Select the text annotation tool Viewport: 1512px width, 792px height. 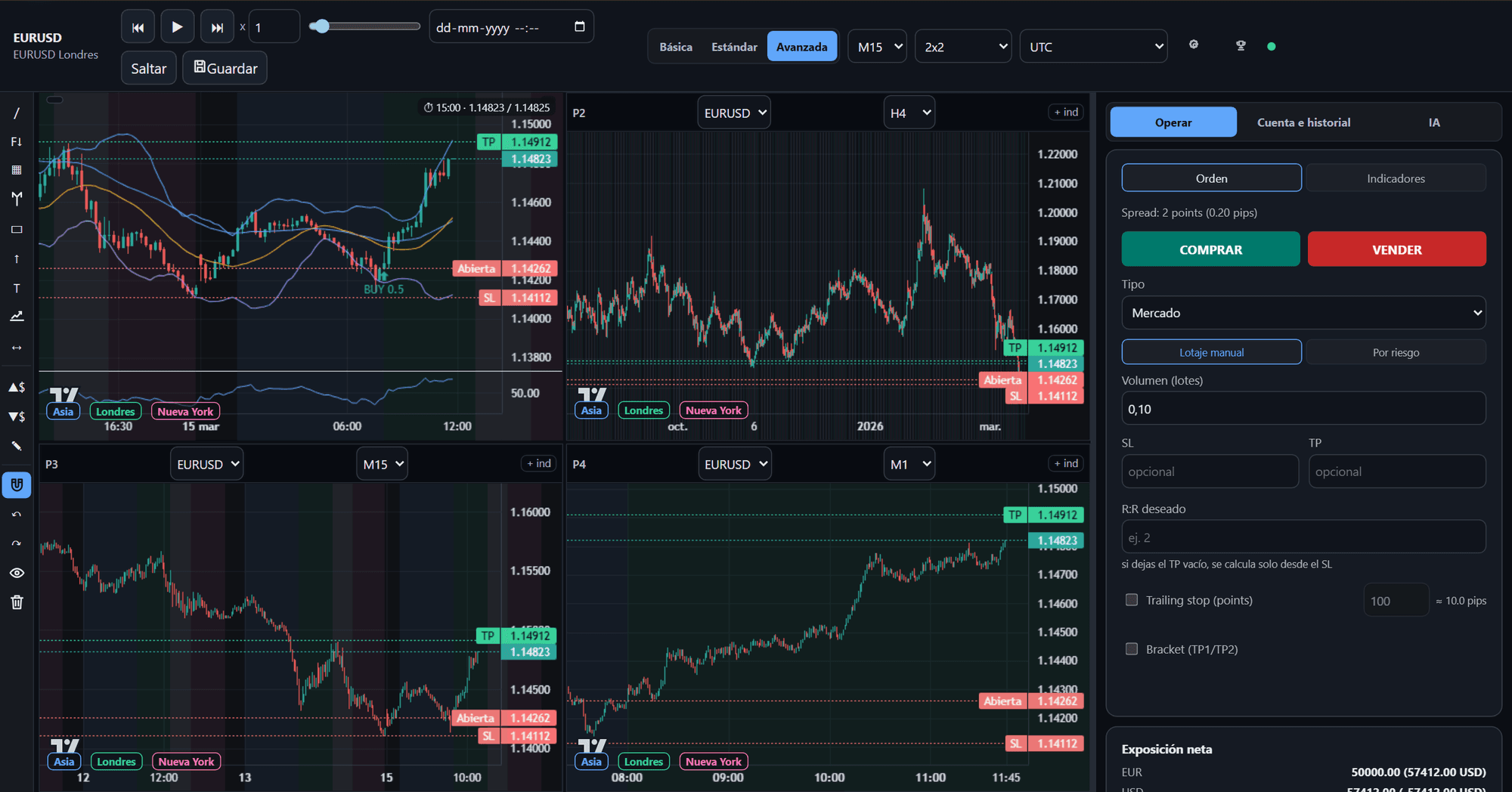17,289
